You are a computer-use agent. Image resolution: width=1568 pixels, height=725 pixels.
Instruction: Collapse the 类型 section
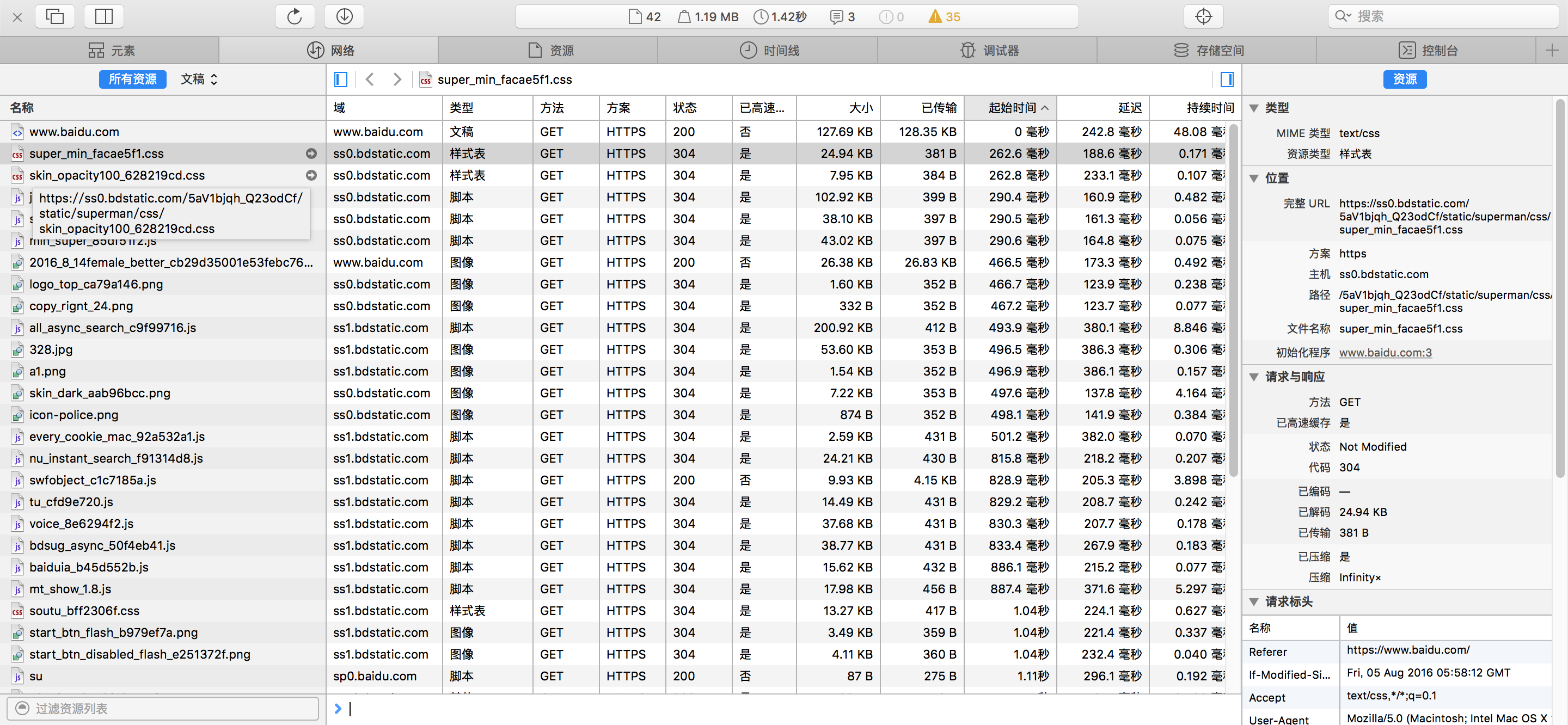[x=1254, y=108]
